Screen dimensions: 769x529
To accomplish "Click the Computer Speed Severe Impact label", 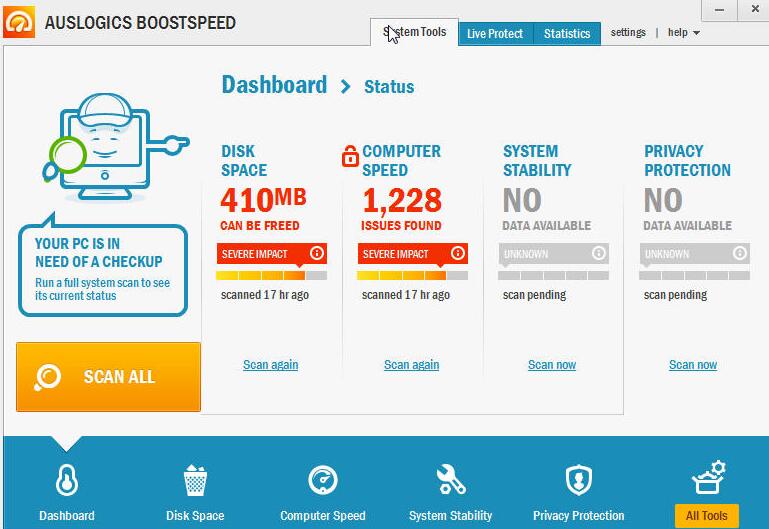I will (x=395, y=254).
